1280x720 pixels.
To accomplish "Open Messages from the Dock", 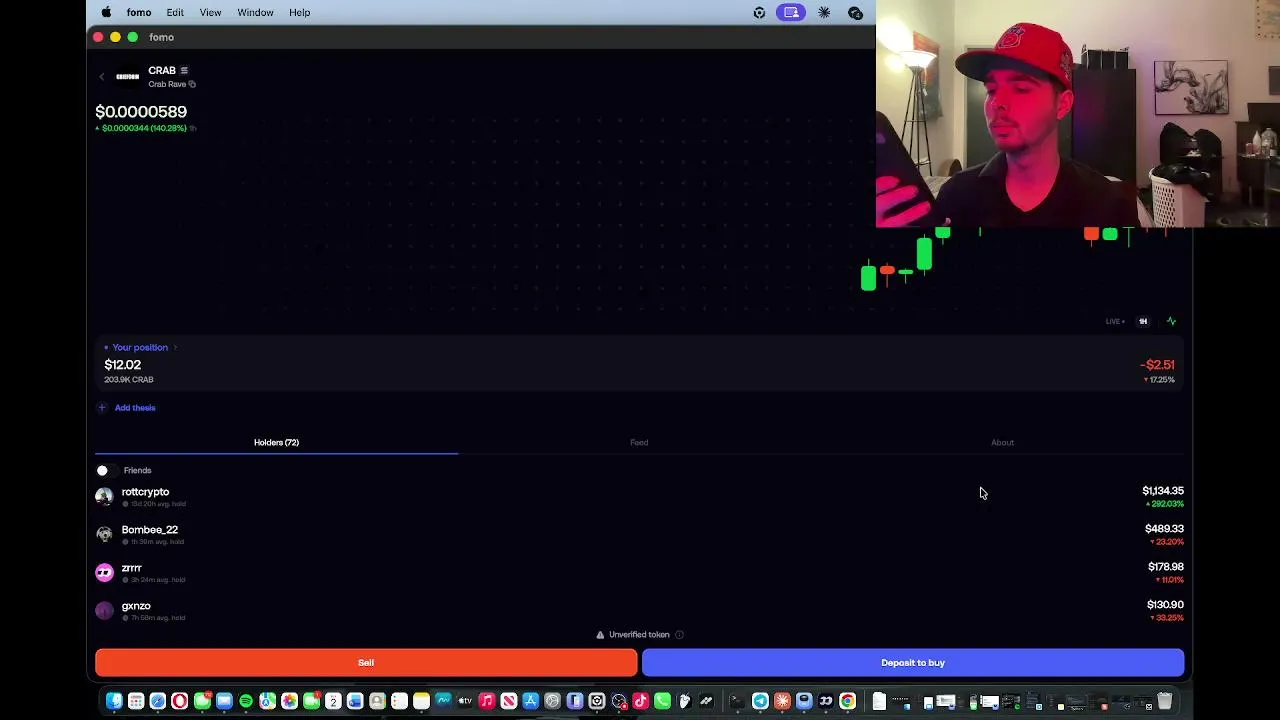I will click(202, 701).
